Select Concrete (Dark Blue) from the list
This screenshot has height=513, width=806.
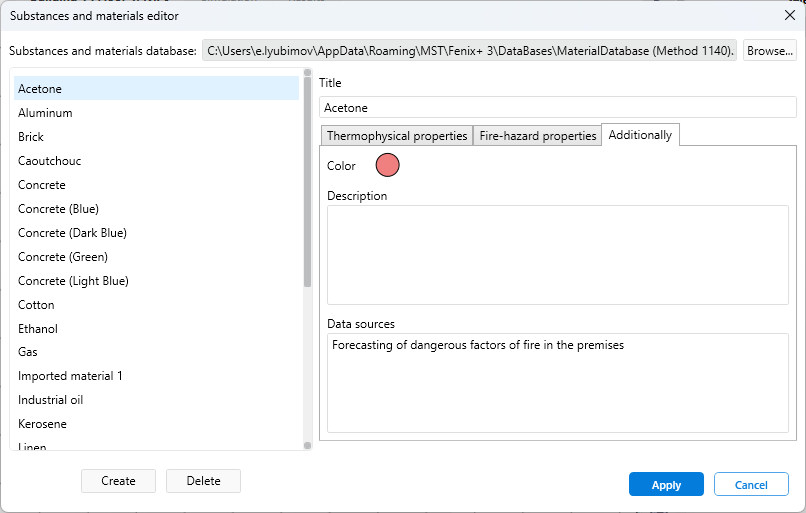72,233
